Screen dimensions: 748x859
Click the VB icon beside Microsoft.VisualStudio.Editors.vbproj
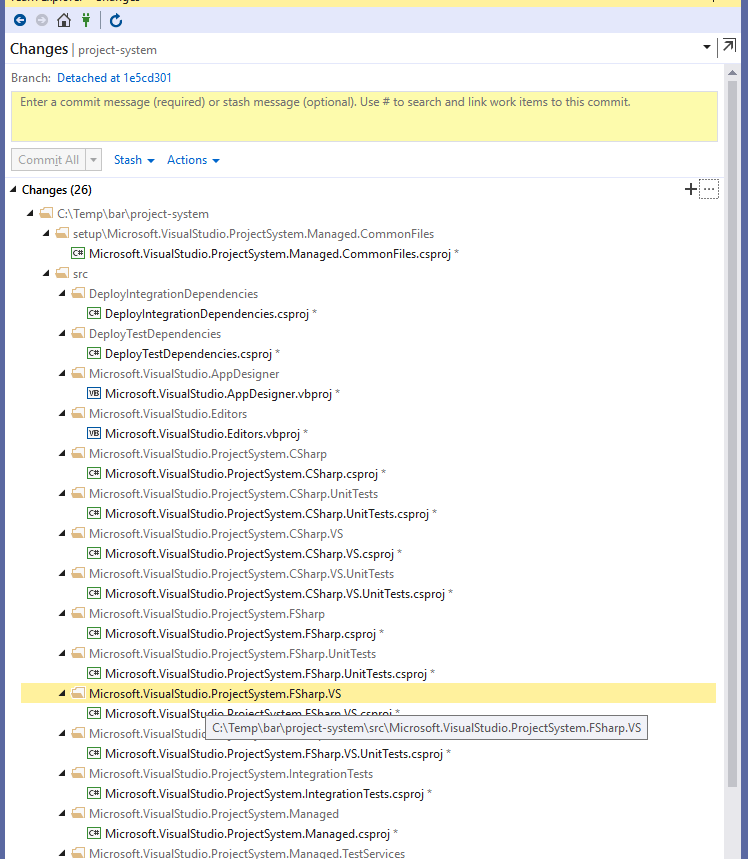point(93,433)
